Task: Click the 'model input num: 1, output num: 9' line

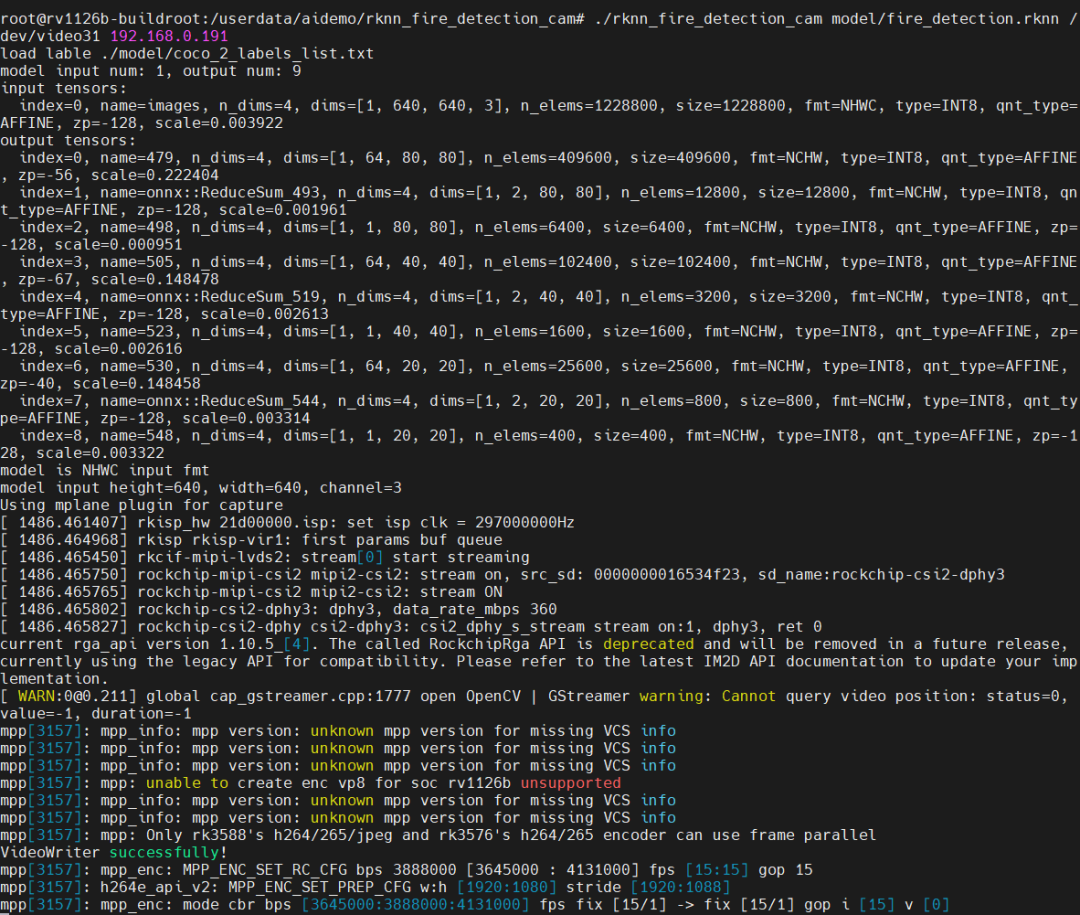Action: click(x=151, y=71)
